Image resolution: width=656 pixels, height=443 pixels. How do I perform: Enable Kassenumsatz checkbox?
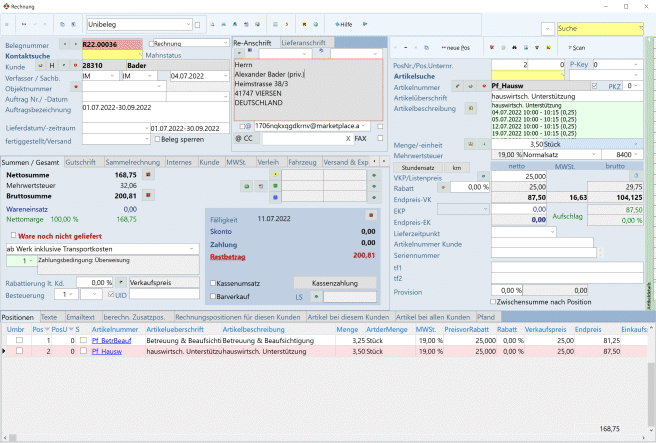(x=213, y=283)
